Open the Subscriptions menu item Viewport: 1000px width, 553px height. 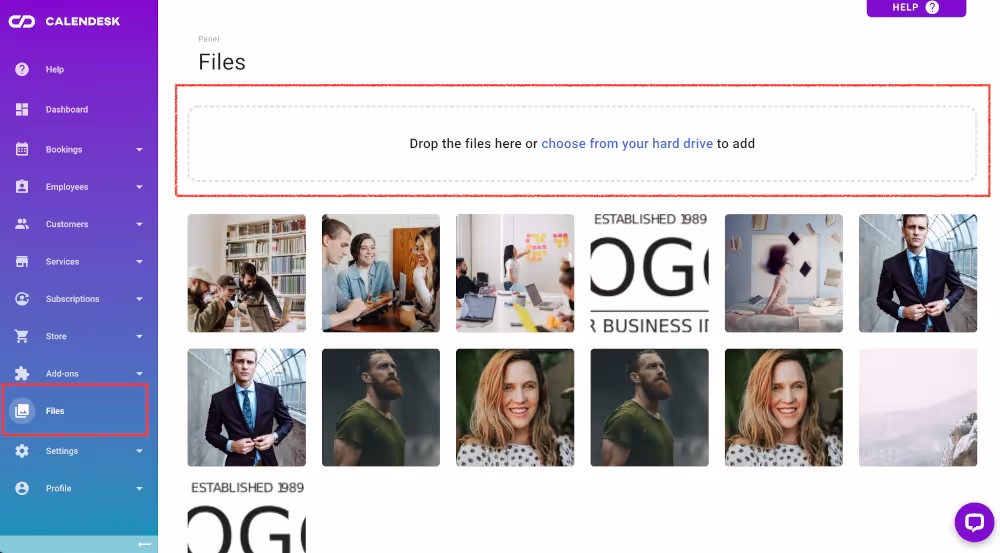pos(72,299)
